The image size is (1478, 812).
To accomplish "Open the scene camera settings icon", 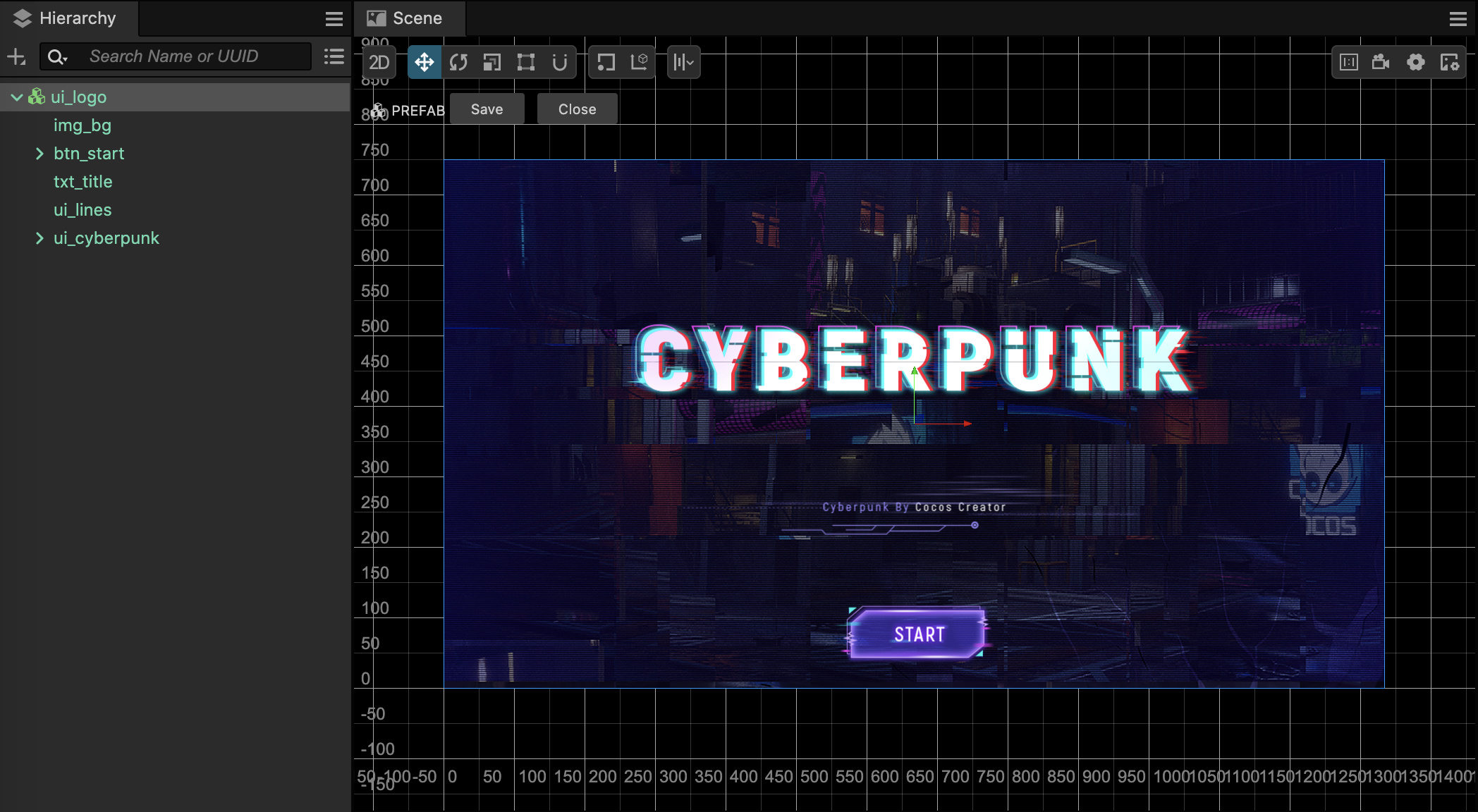I will (x=1380, y=62).
